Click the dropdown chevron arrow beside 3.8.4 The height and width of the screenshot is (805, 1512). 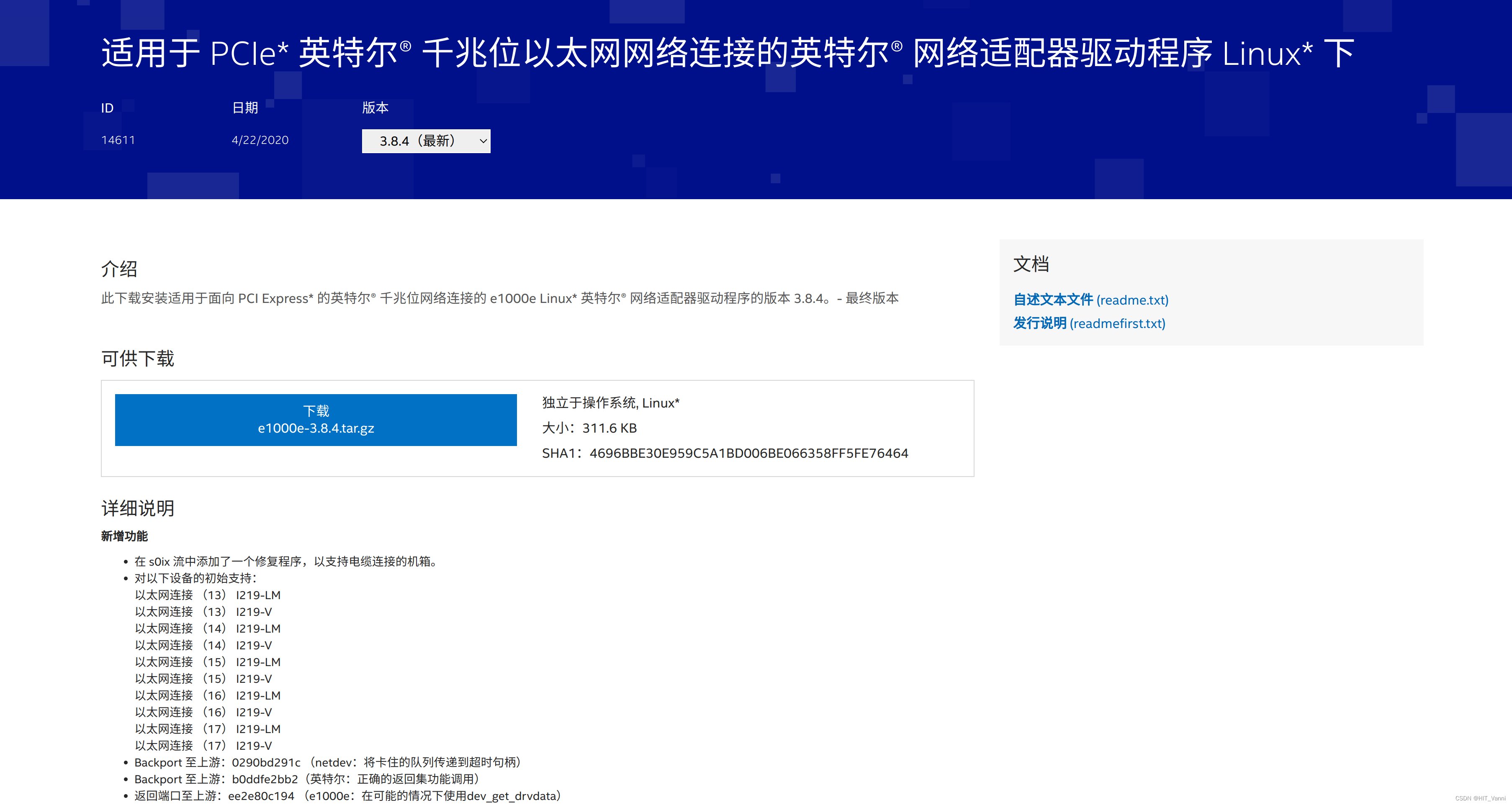[483, 141]
